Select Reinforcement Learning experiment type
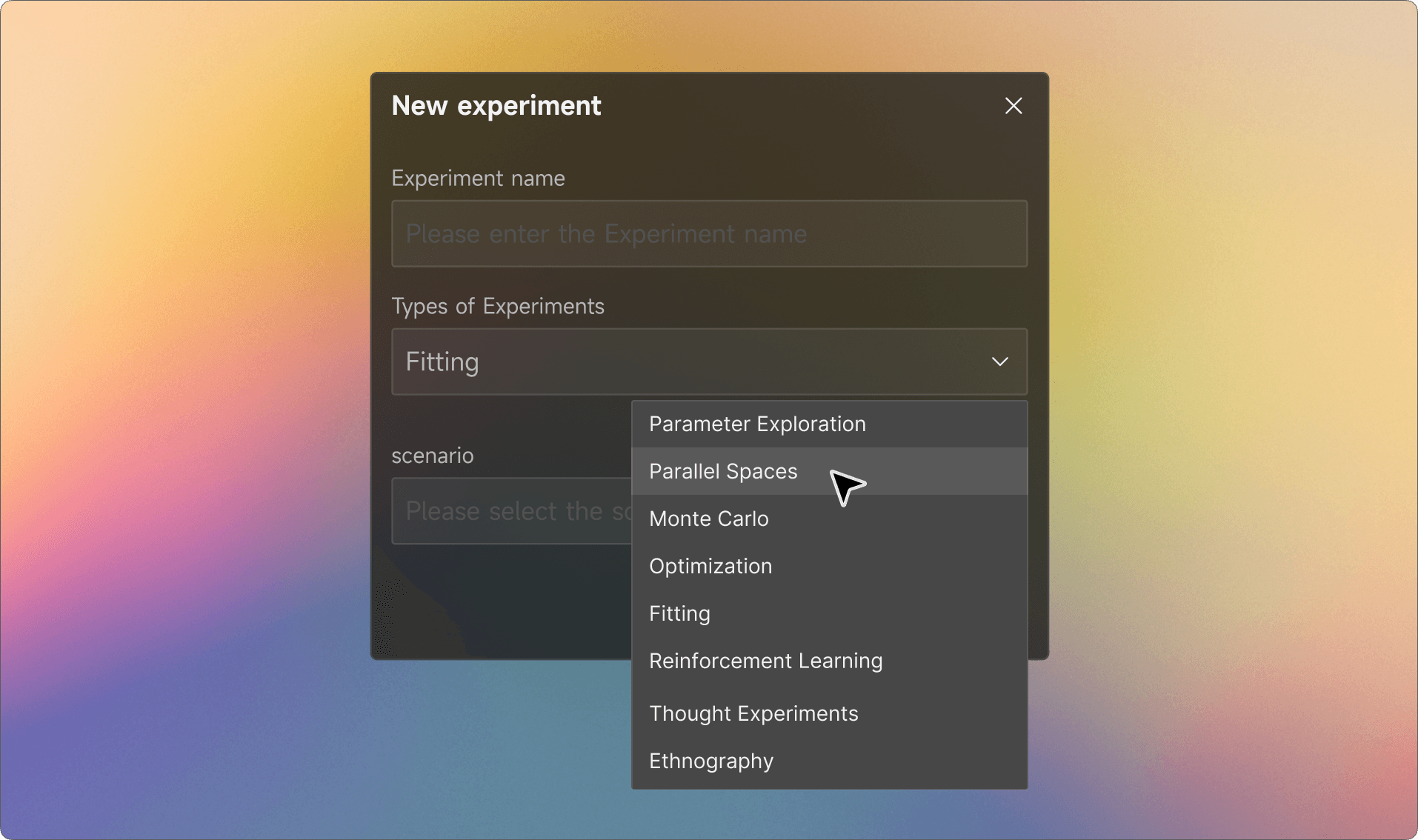 click(x=765, y=661)
